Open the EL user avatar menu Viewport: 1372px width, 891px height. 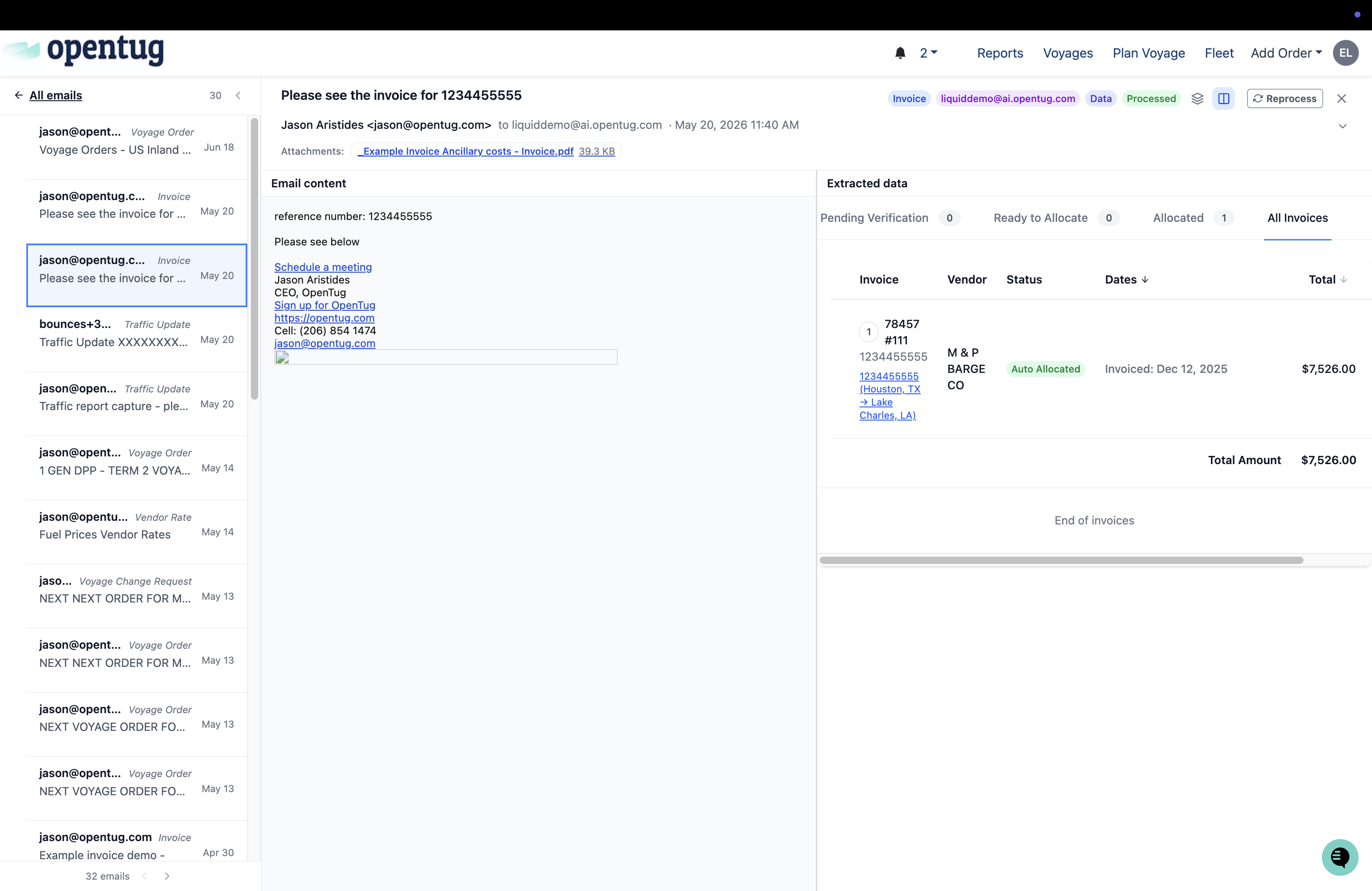1346,53
